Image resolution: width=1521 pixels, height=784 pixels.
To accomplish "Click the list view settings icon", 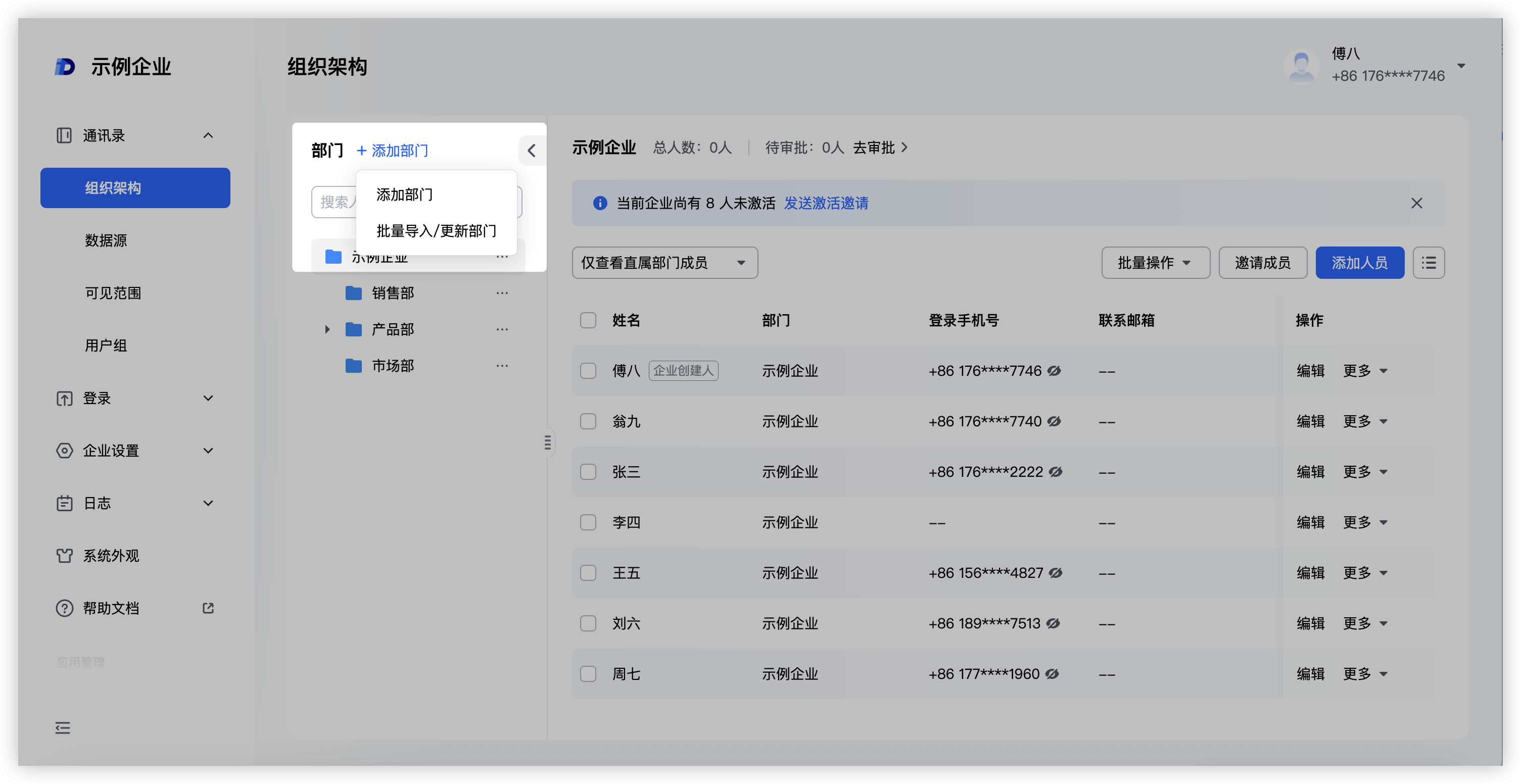I will coord(1429,263).
